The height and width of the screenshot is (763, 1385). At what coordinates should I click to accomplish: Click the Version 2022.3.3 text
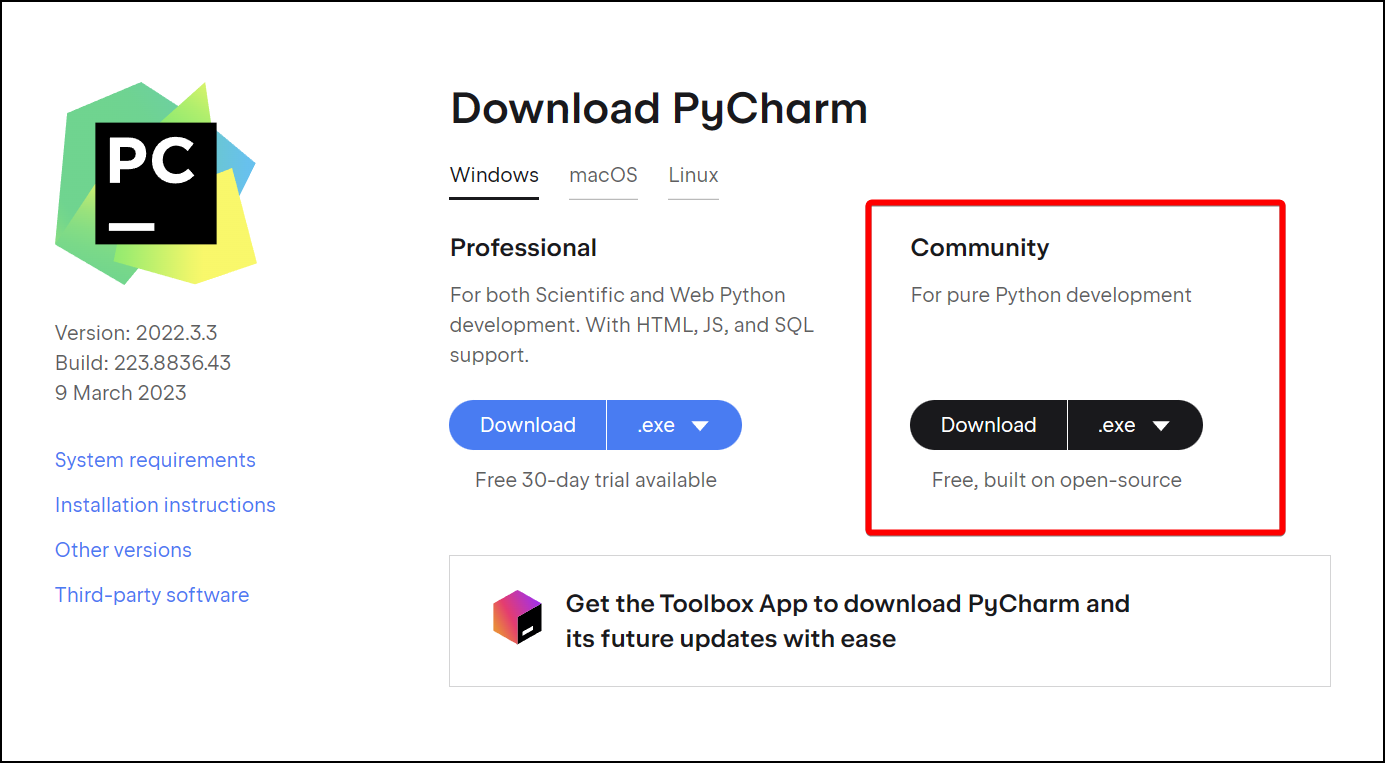(x=135, y=333)
